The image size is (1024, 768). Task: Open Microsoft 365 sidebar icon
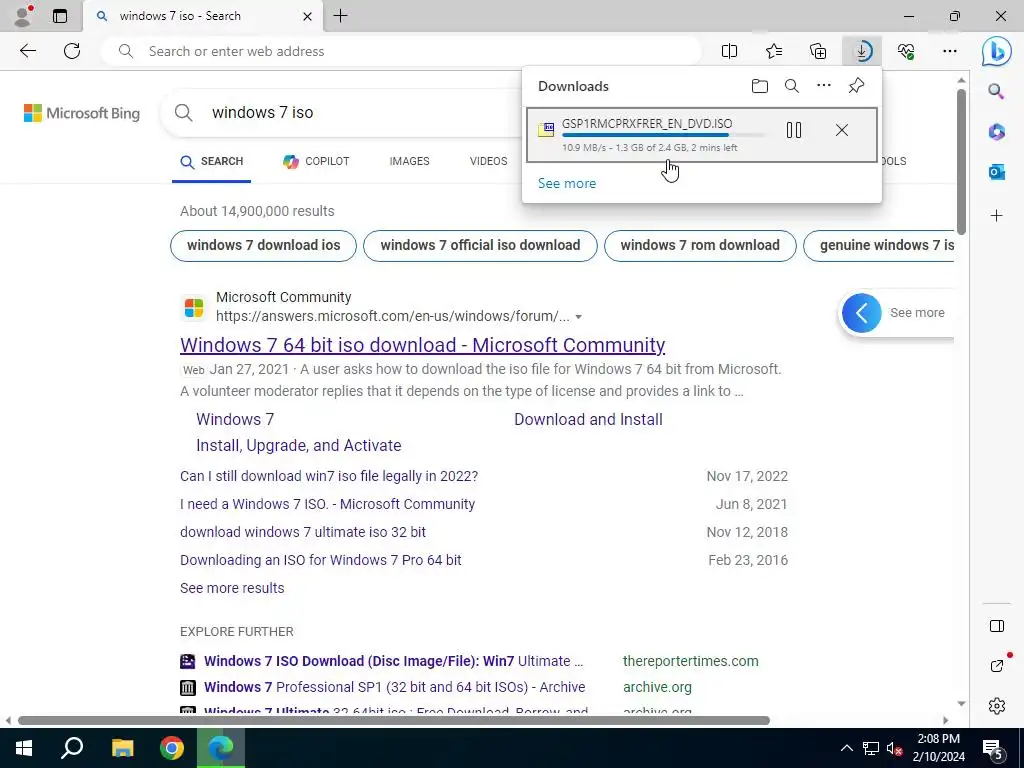996,131
